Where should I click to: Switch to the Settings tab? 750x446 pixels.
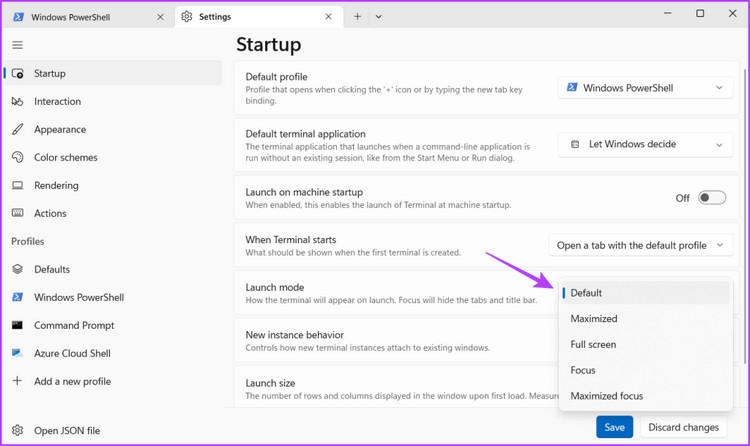point(259,17)
